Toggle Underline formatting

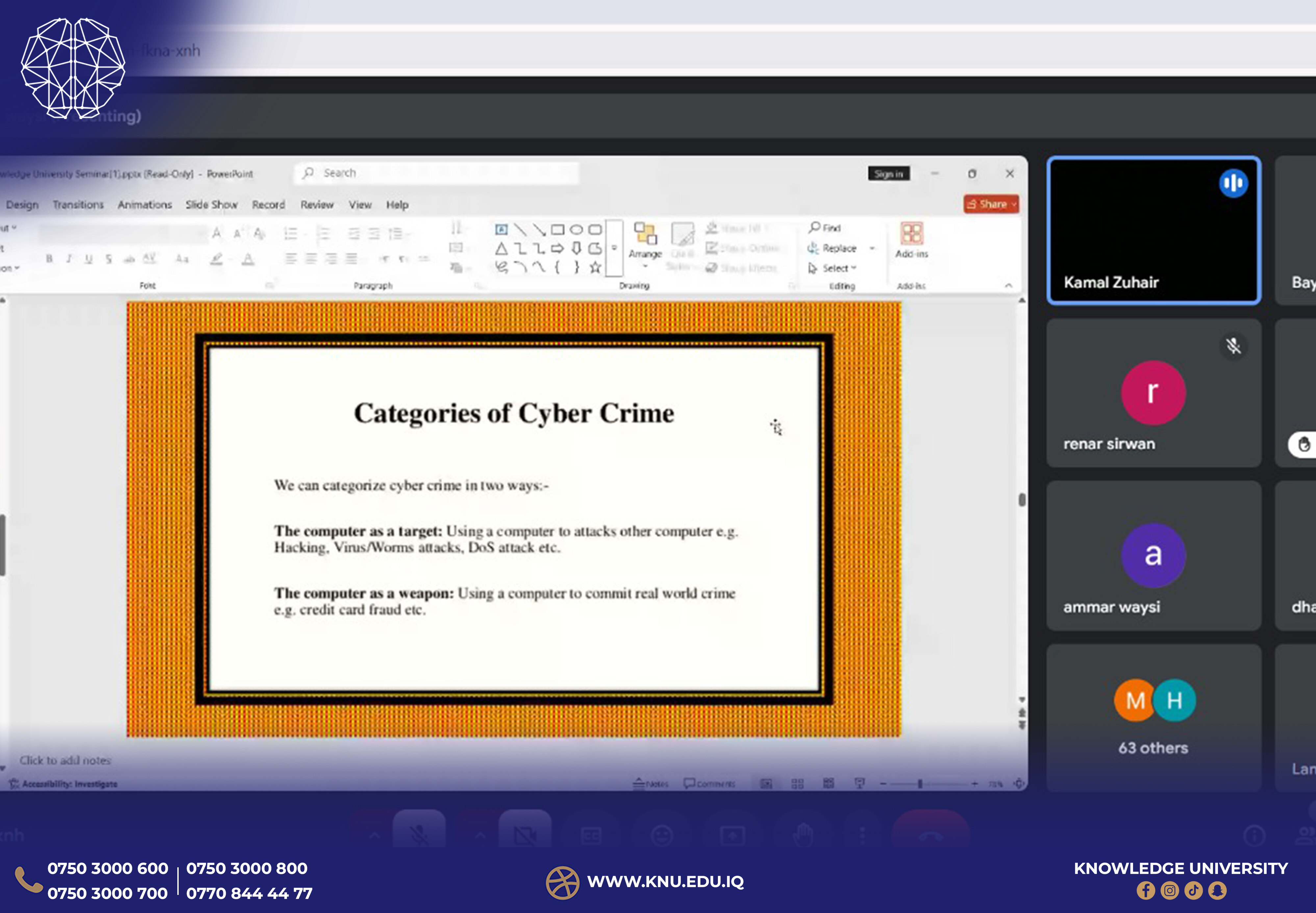[89, 259]
